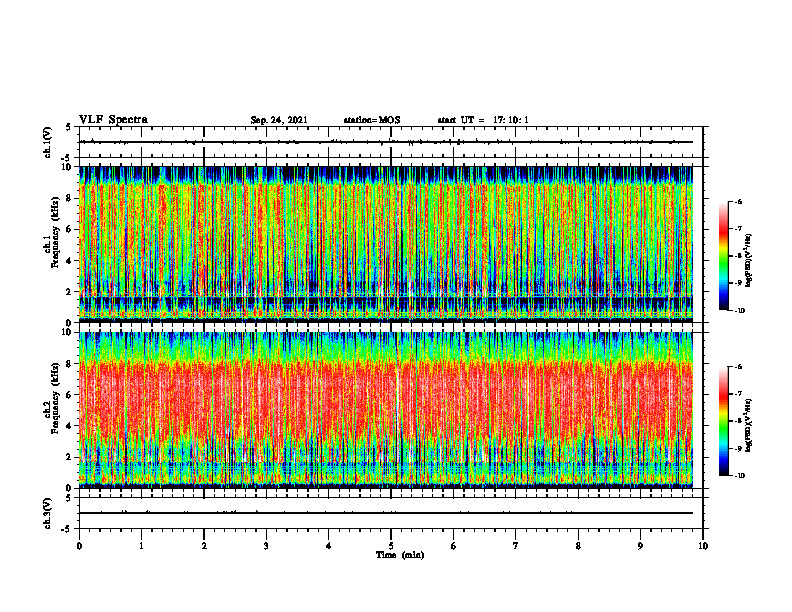The width and height of the screenshot is (792, 612).
Task: Click the "-6" label on ch.2 color scale
Action: pyautogui.click(x=738, y=367)
